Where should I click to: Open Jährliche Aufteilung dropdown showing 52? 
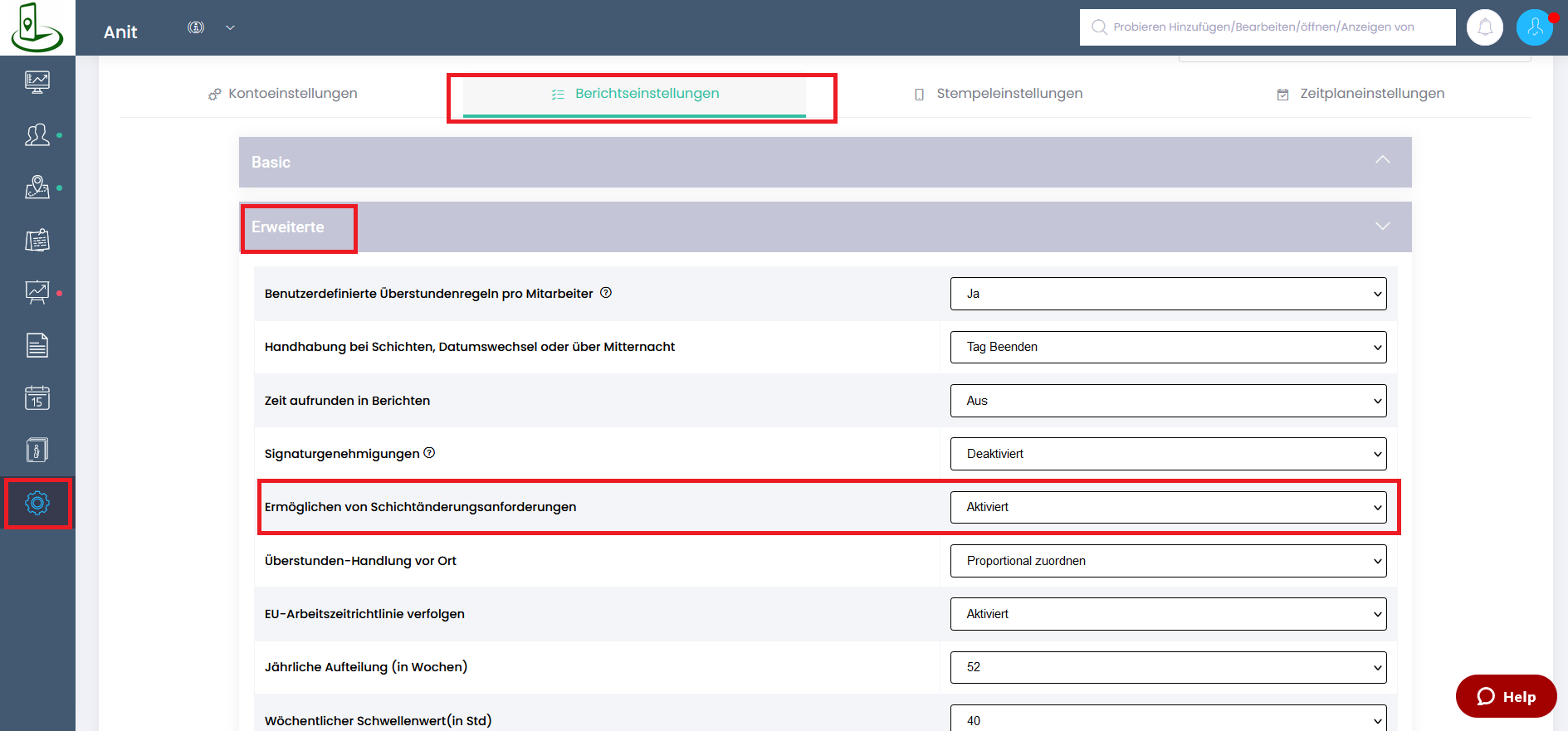1168,667
